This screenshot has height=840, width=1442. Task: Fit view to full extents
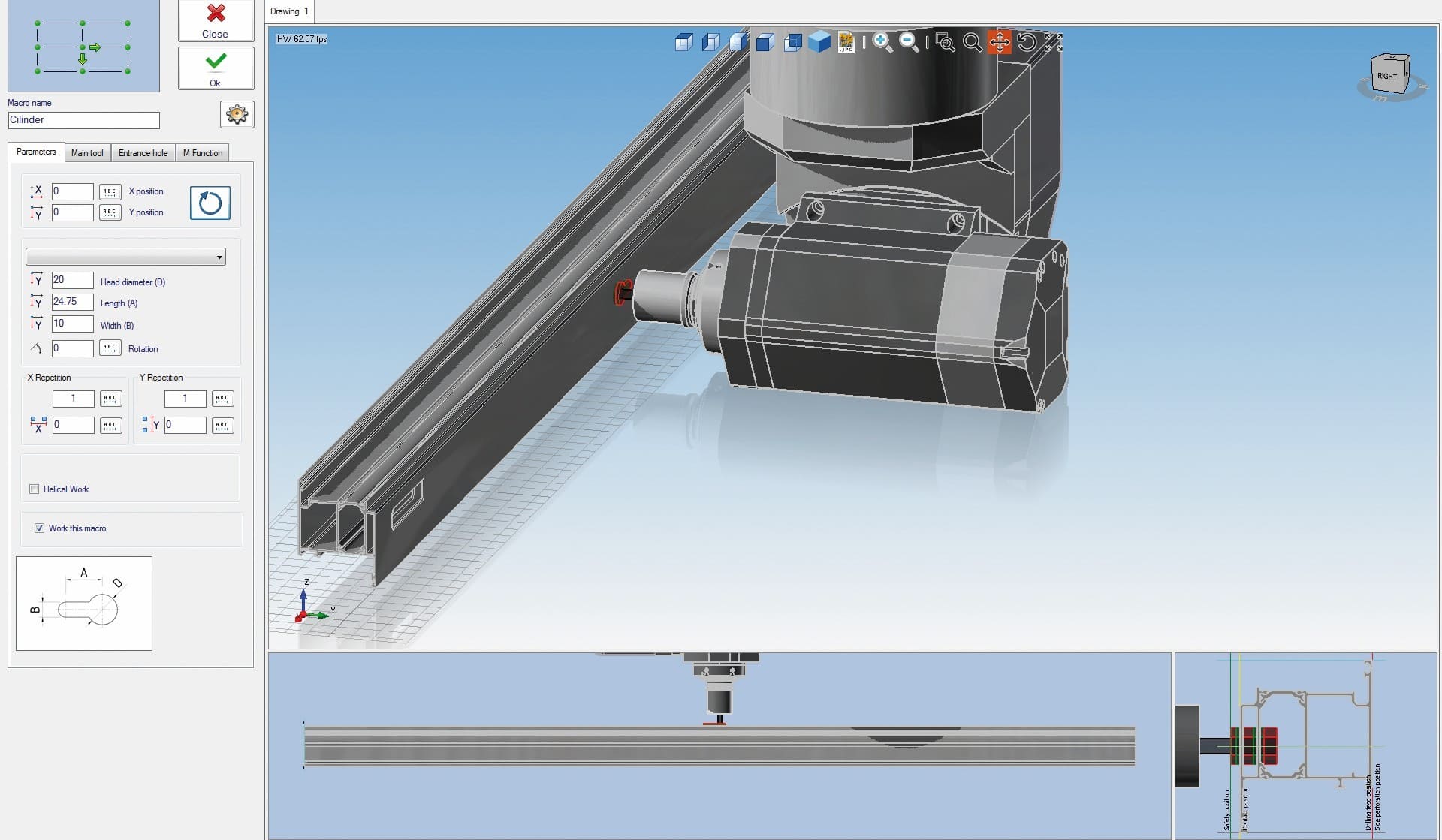(1054, 42)
